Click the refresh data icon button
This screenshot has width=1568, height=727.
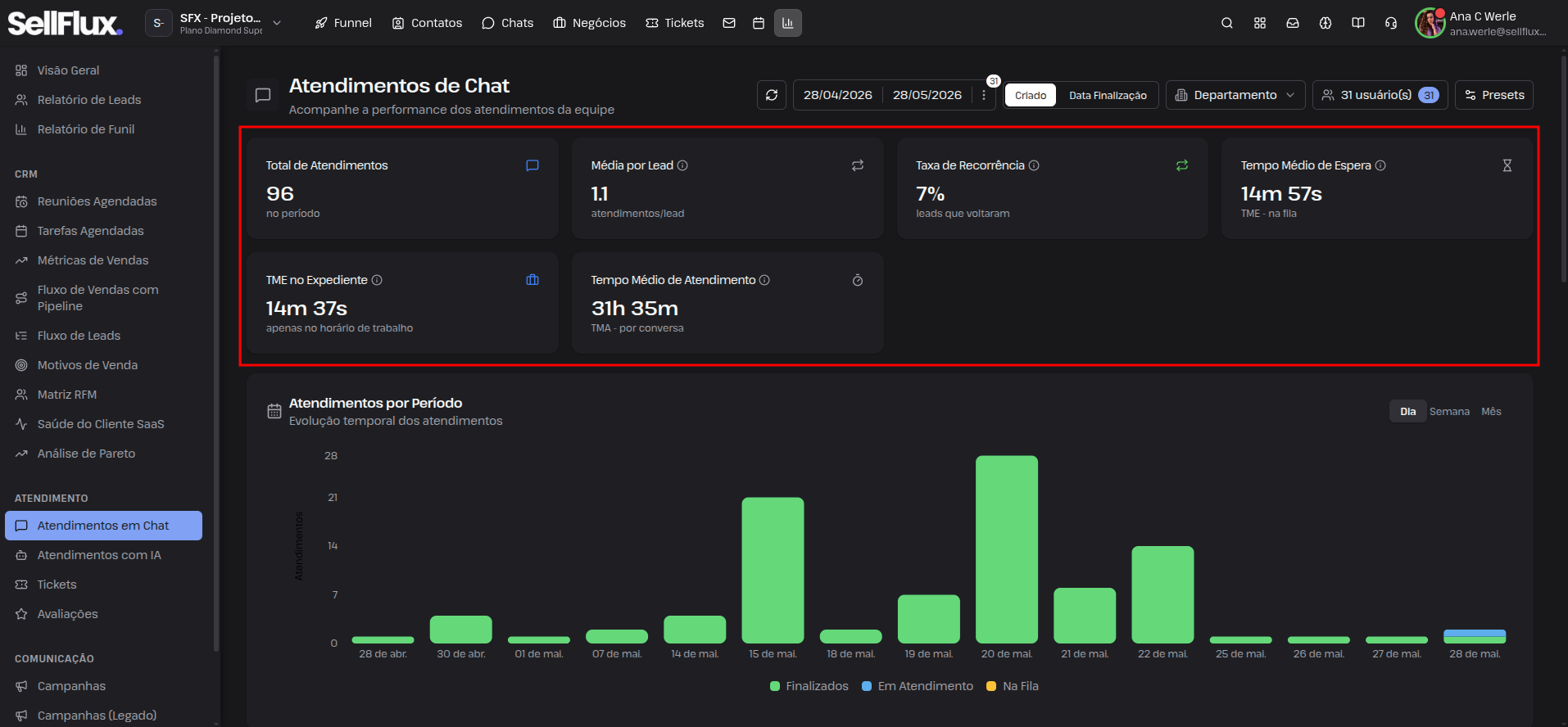click(771, 95)
